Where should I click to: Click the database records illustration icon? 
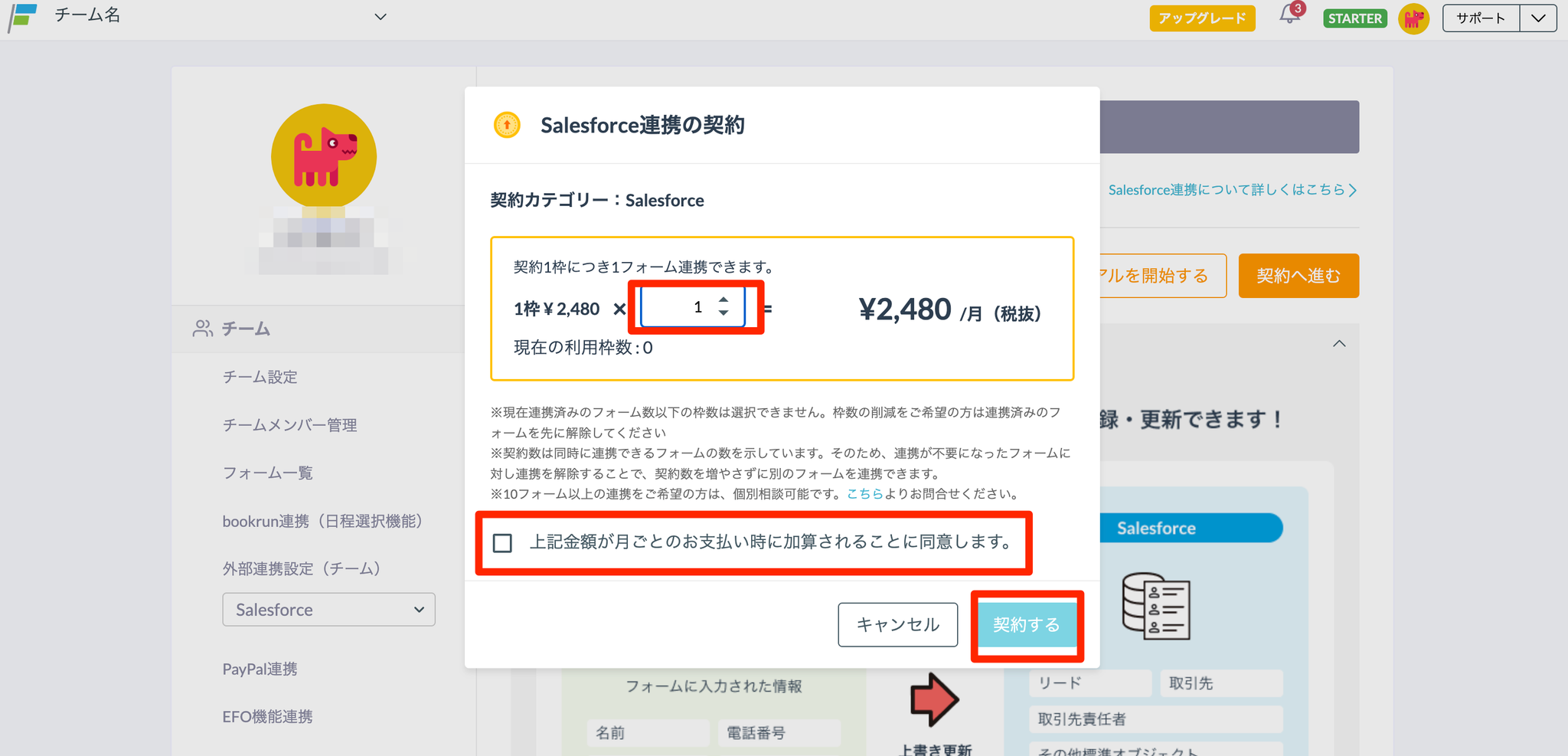pos(1155,606)
